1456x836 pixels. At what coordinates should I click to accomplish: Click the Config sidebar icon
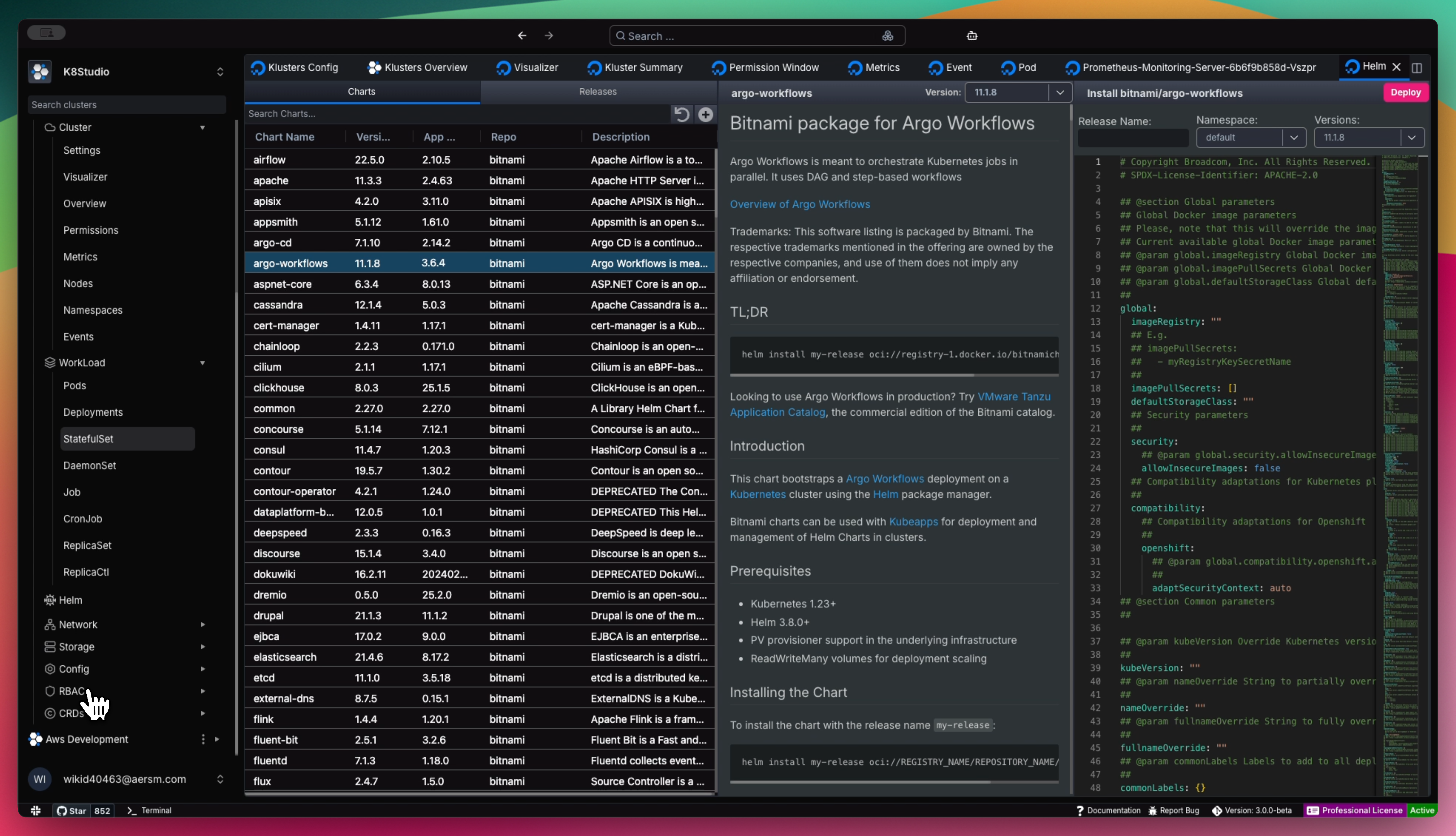[x=50, y=669]
